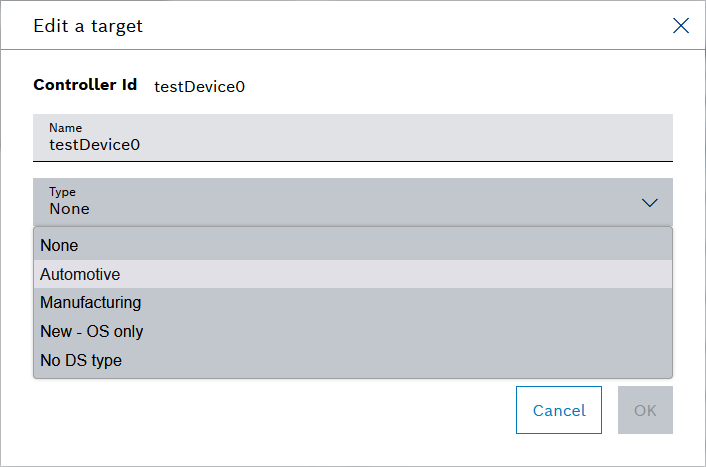Click the small Type field label
The height and width of the screenshot is (467, 706).
click(x=62, y=192)
